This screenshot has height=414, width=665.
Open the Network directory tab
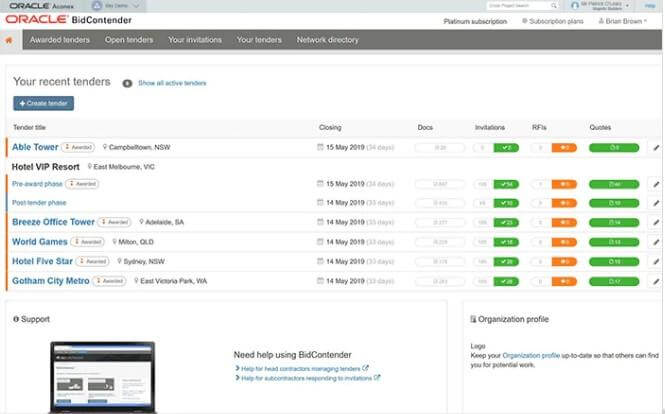pos(327,40)
